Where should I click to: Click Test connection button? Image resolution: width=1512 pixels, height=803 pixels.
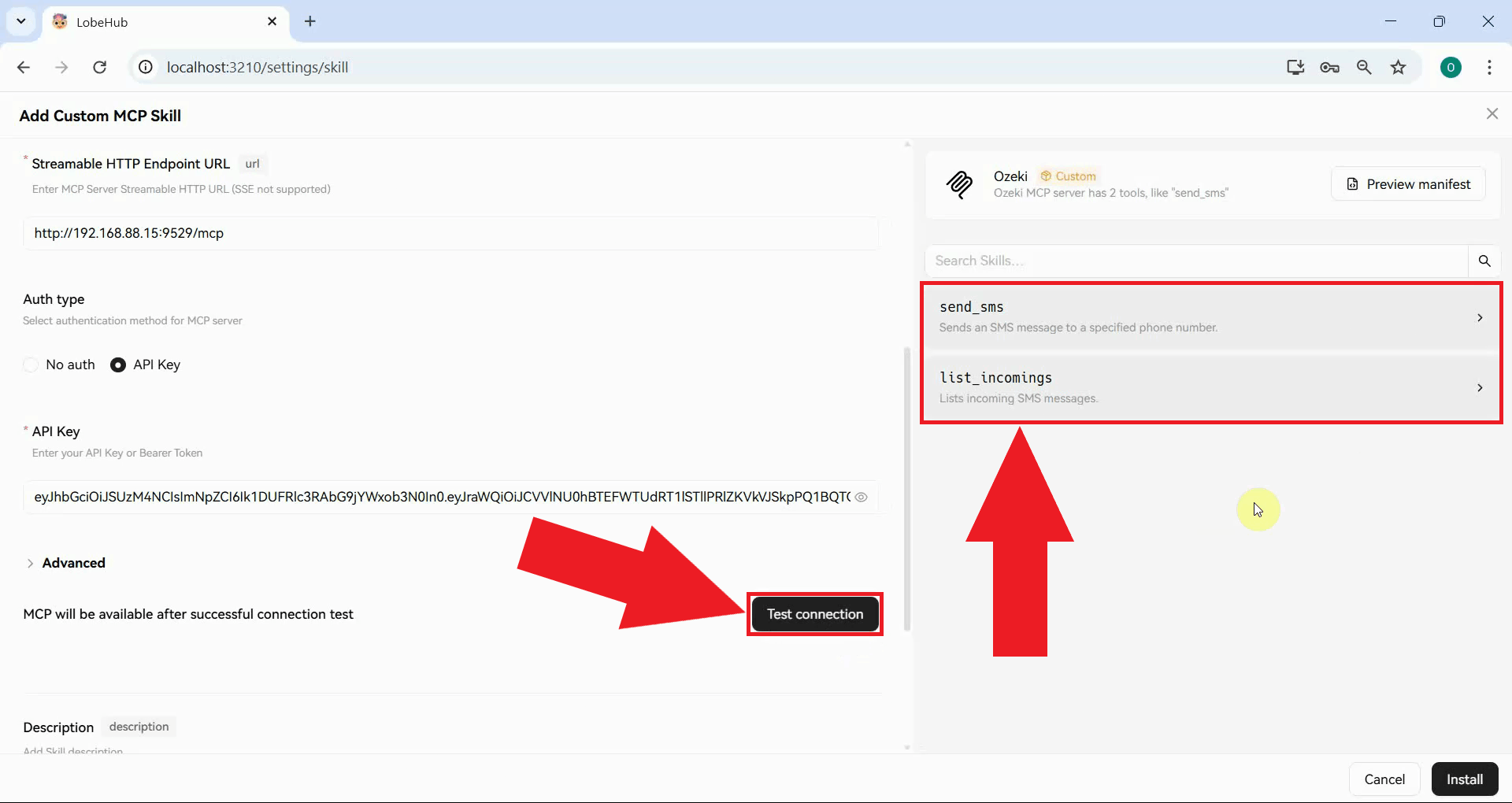pos(815,615)
